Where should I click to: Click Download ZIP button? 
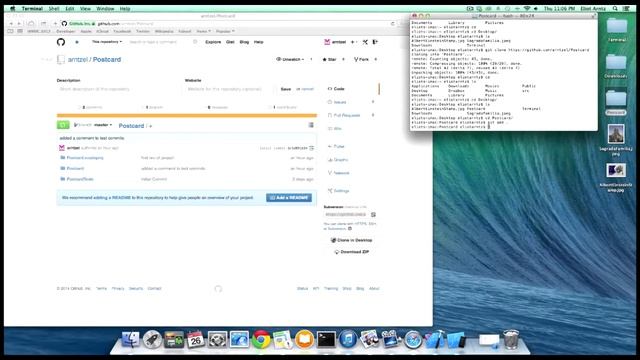[351, 252]
